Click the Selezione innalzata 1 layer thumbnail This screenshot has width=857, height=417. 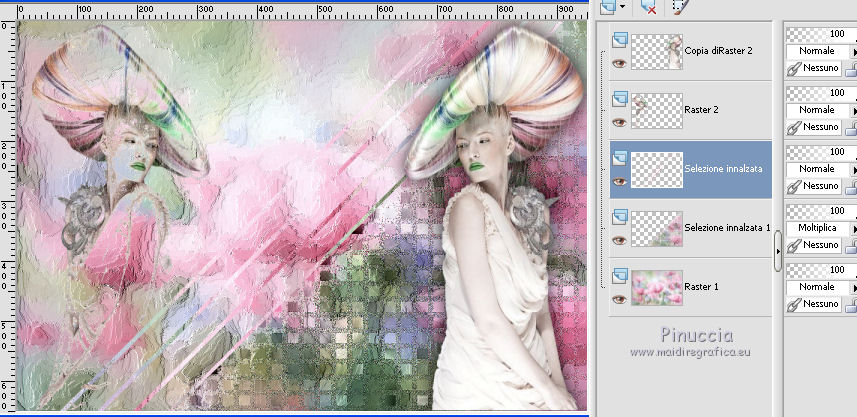coord(656,228)
